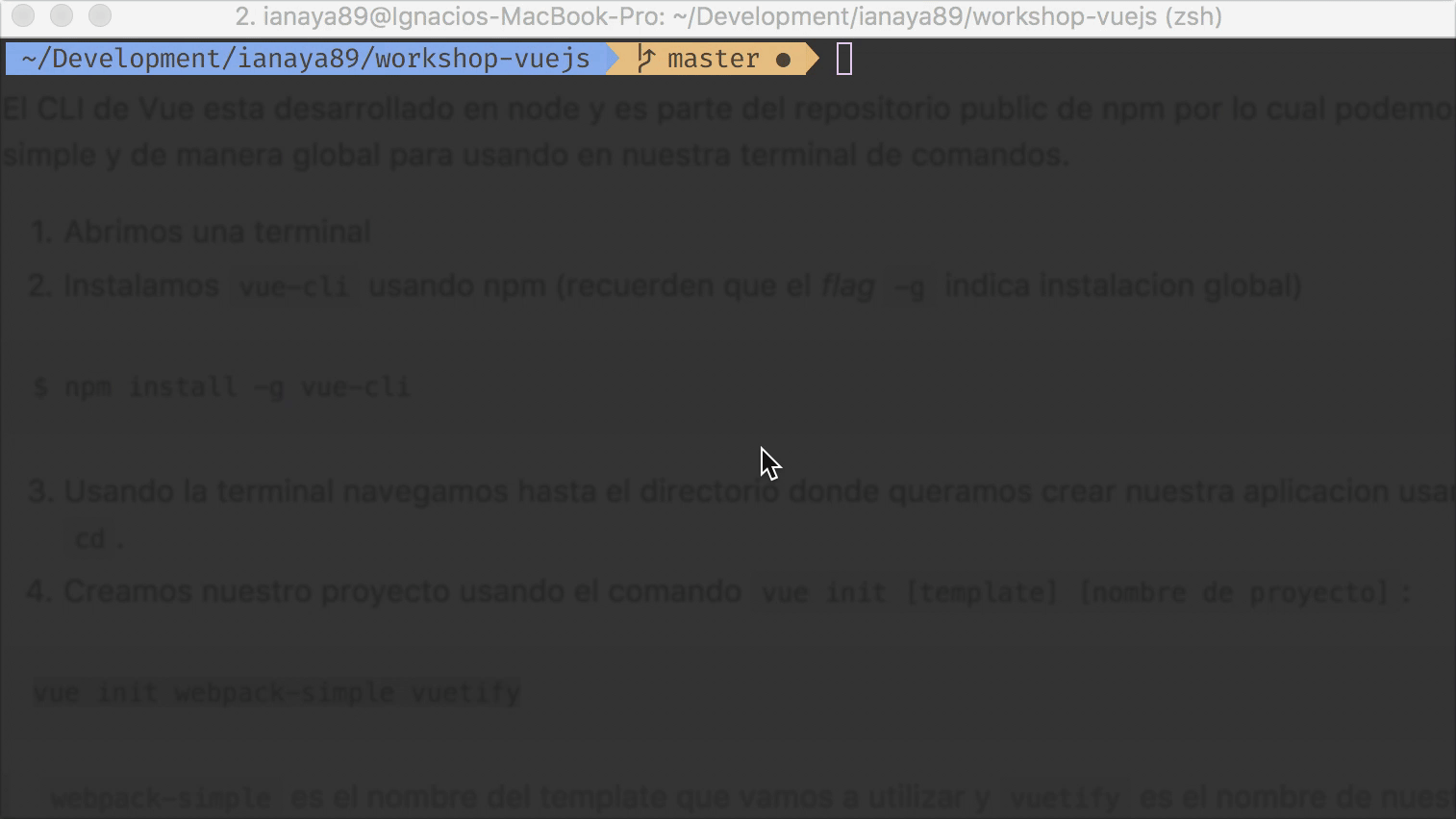Click the dimmed line 'Usando la terminal navegamos'
Viewport: 1456px width, 819px height.
pos(741,491)
